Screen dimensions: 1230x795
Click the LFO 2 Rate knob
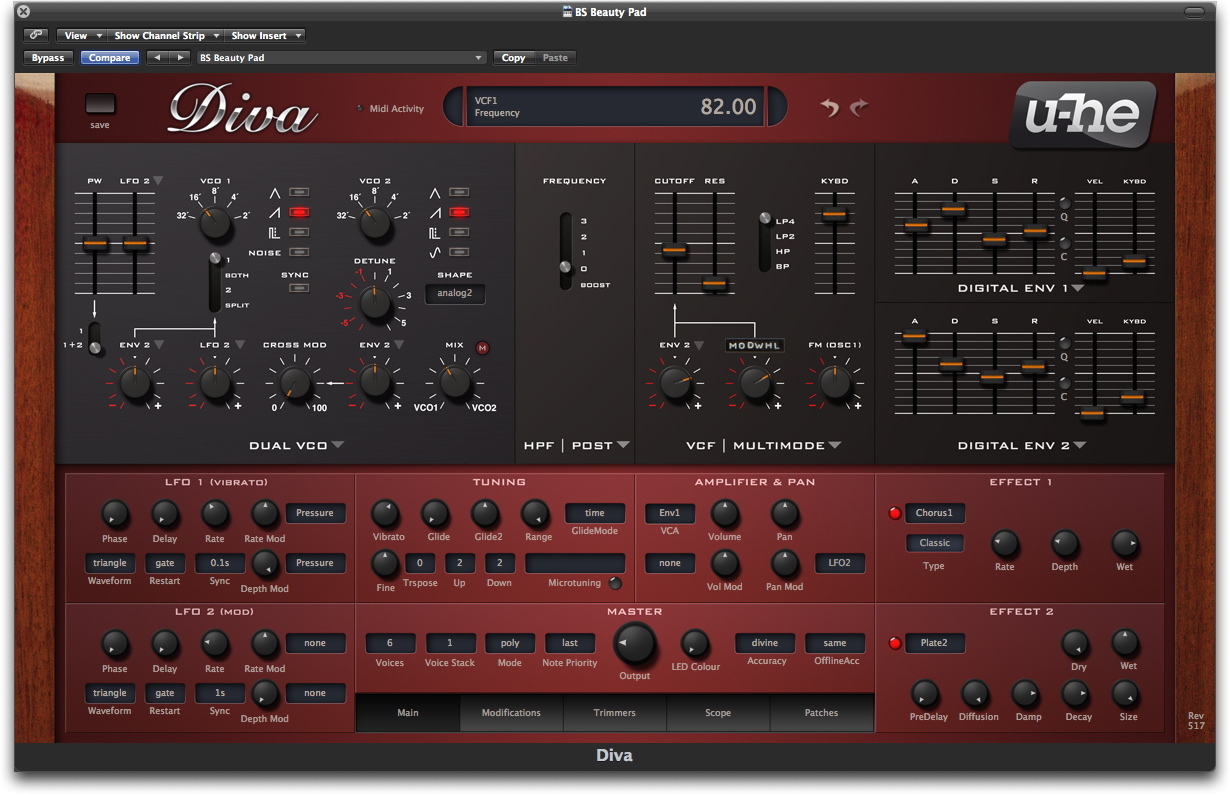point(215,645)
